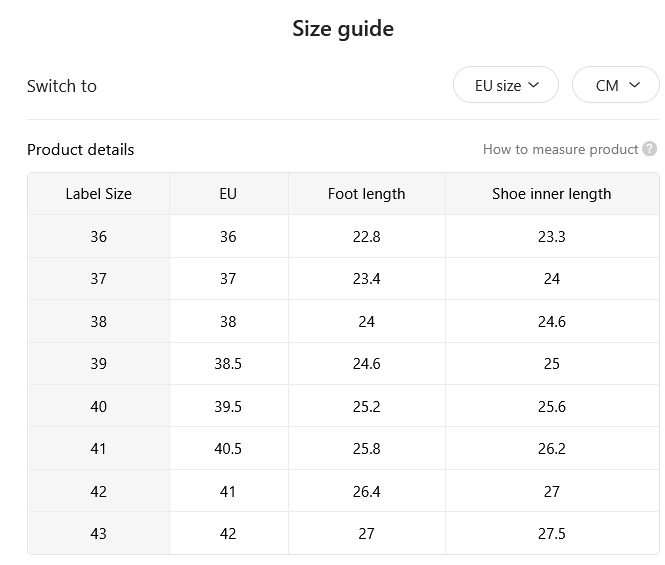Click the Foot length column header
The width and height of the screenshot is (665, 565).
(x=366, y=194)
